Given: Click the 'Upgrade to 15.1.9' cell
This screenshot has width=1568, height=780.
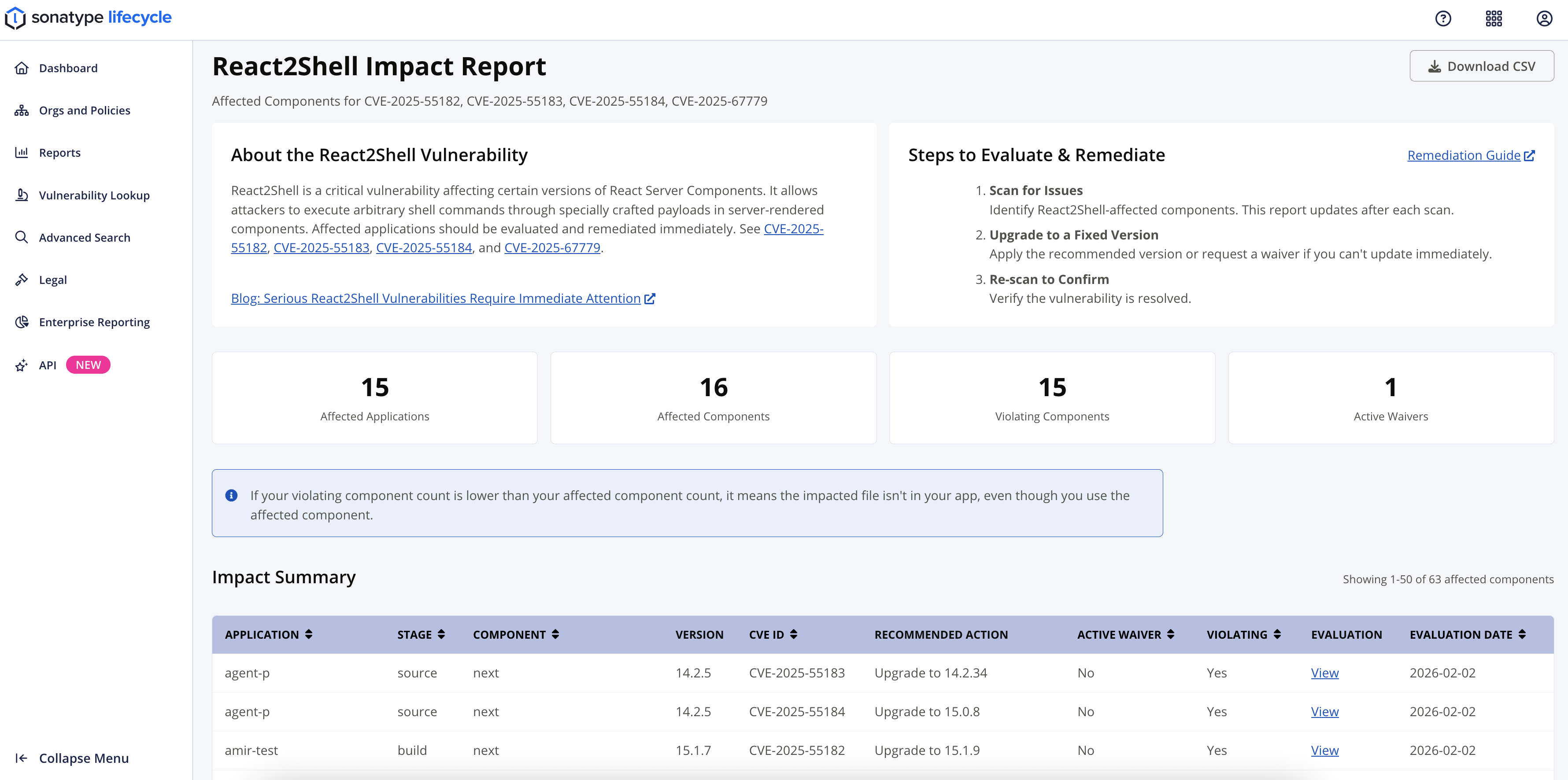Looking at the screenshot, I should (x=927, y=750).
